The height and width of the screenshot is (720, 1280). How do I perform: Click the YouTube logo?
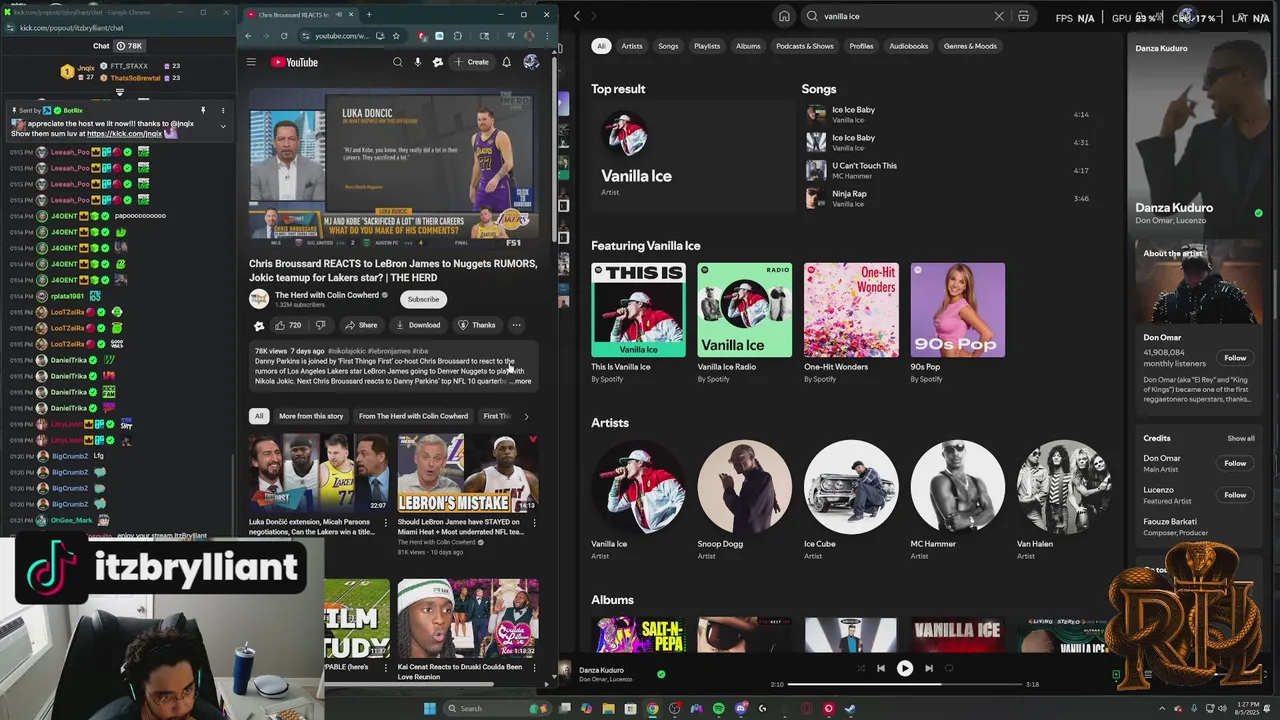tap(294, 62)
